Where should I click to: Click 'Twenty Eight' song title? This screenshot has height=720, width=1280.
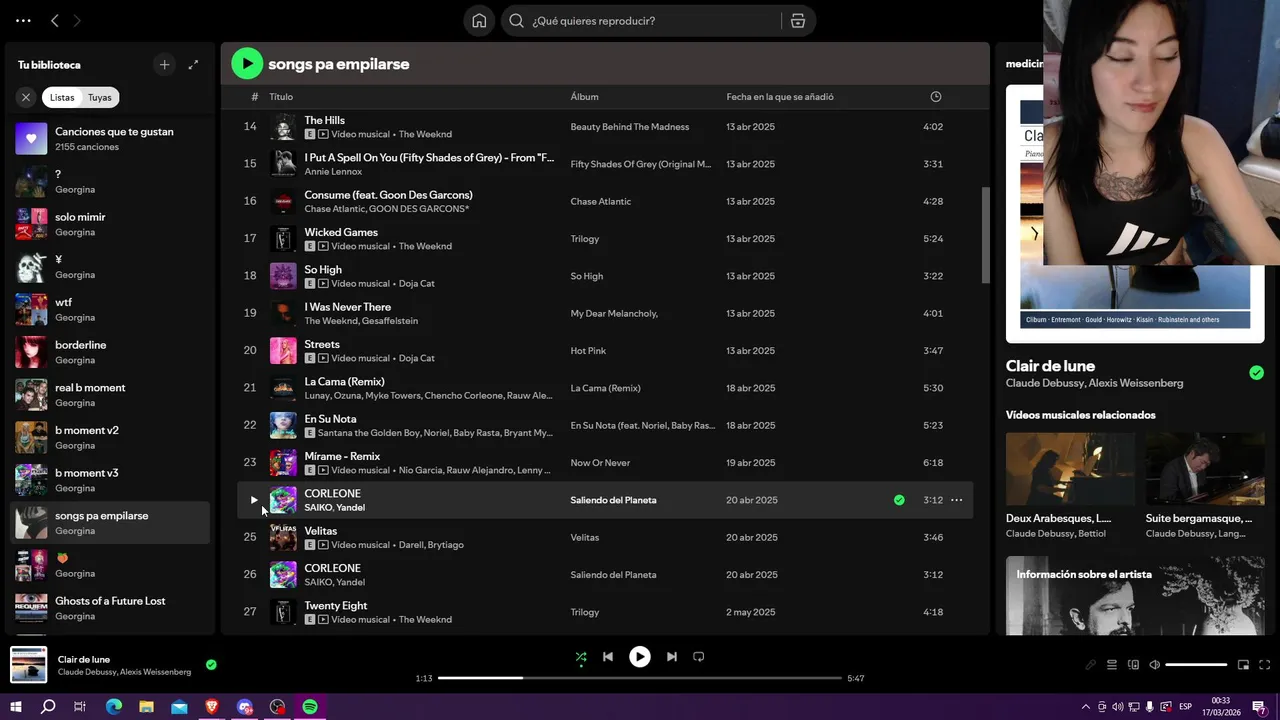(x=336, y=606)
